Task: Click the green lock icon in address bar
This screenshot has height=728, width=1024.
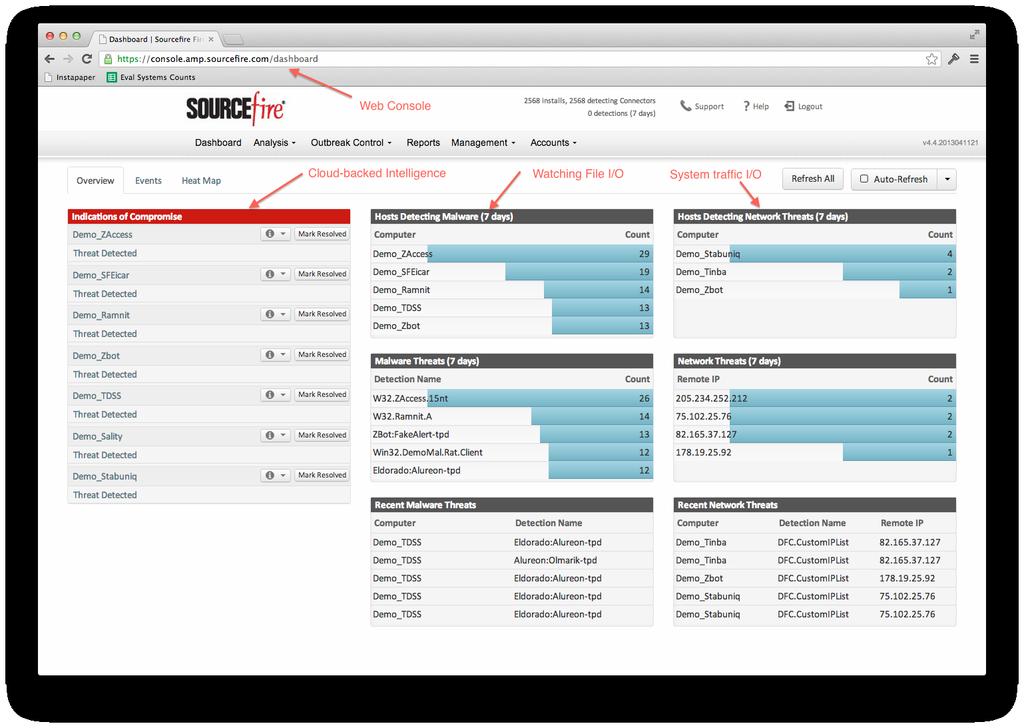Action: click(x=108, y=59)
